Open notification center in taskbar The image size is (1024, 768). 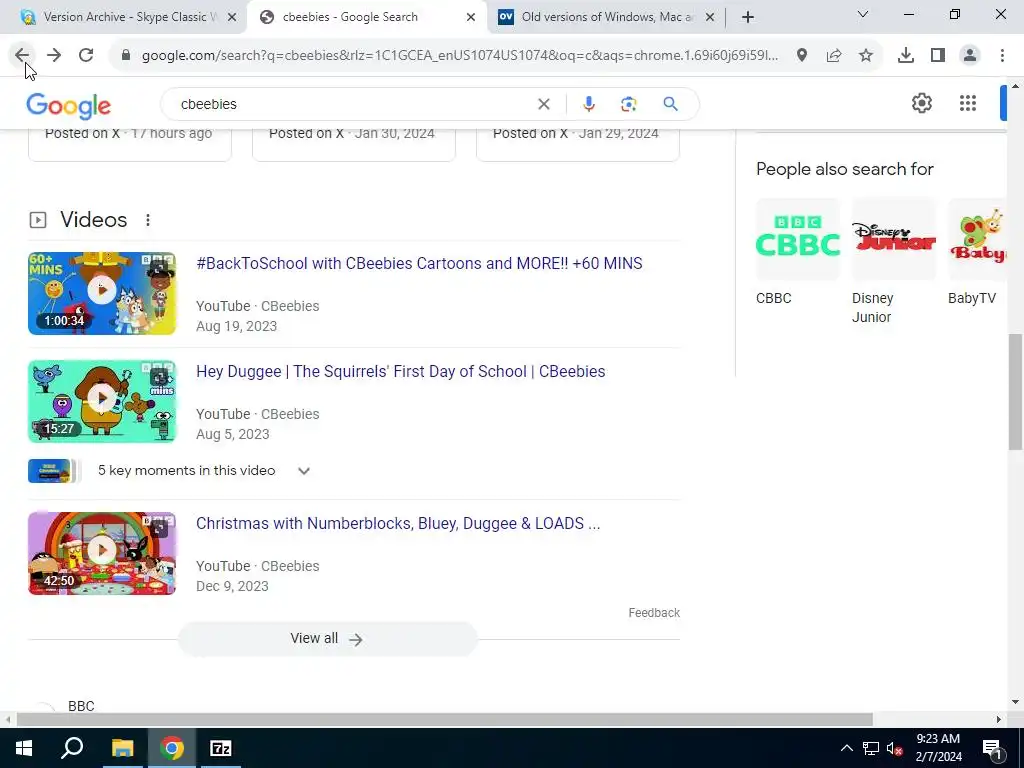click(992, 748)
